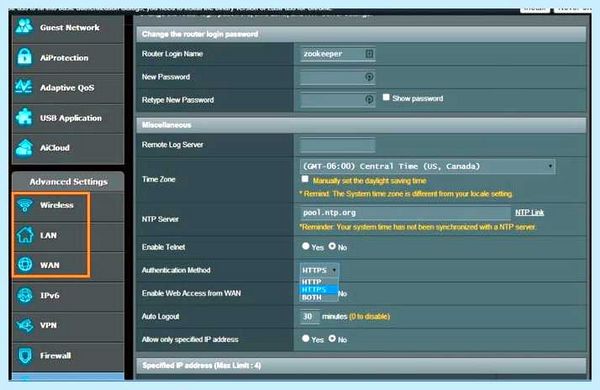Choose BOTH in authentication list

319,297
